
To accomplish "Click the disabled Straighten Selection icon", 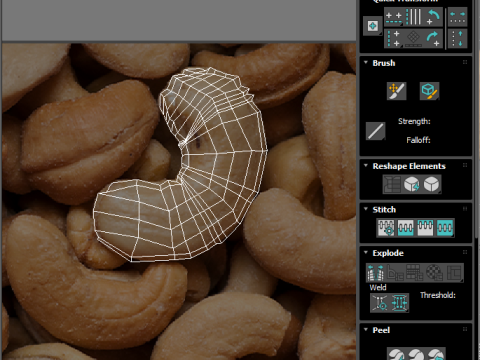I will [x=392, y=184].
